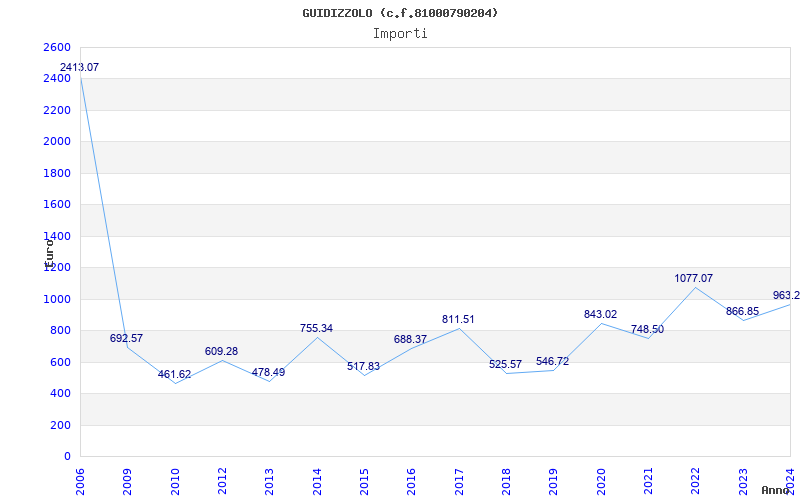
Task: Select the 2019 year on the axis
Action: 553,482
